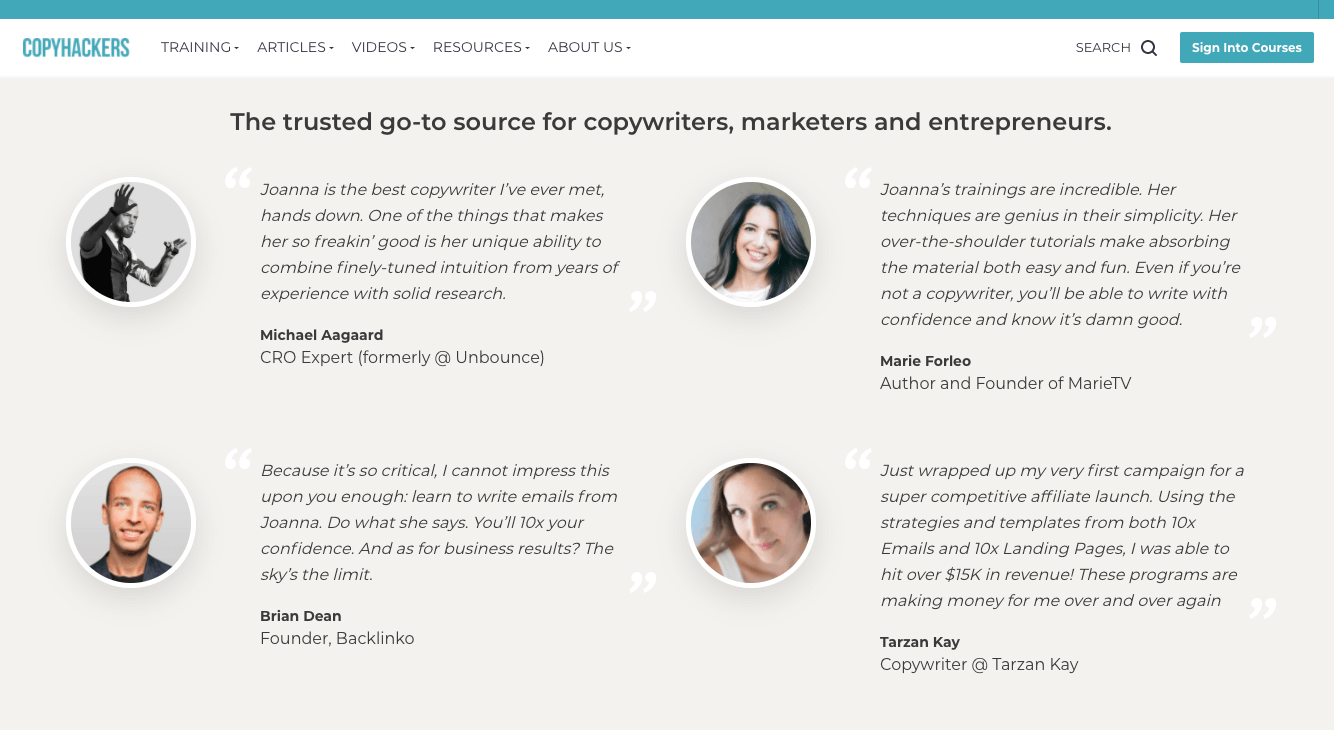1334x730 pixels.
Task: Click Tarzan Kay's profile photo
Action: [750, 522]
